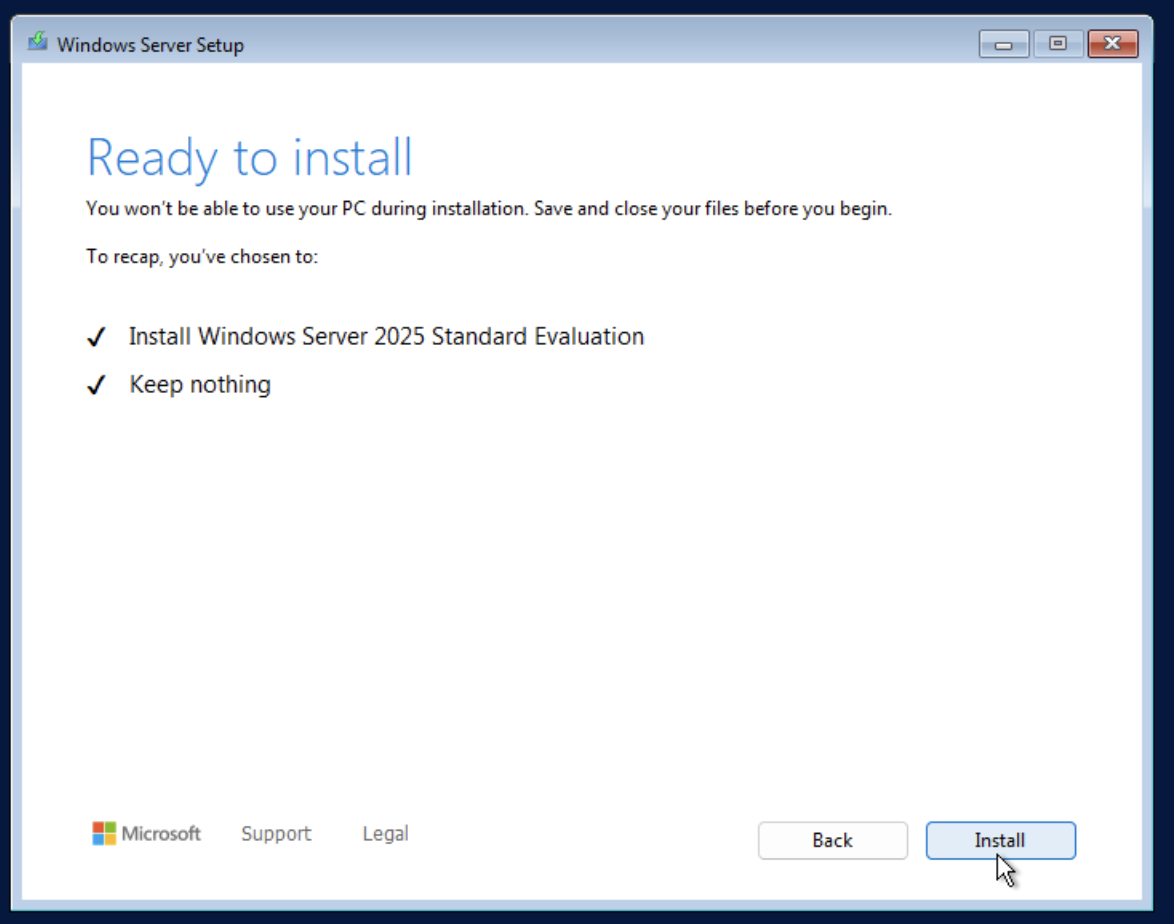
Task: Click the 'To recap, you've chosen to:' text
Action: point(202,257)
